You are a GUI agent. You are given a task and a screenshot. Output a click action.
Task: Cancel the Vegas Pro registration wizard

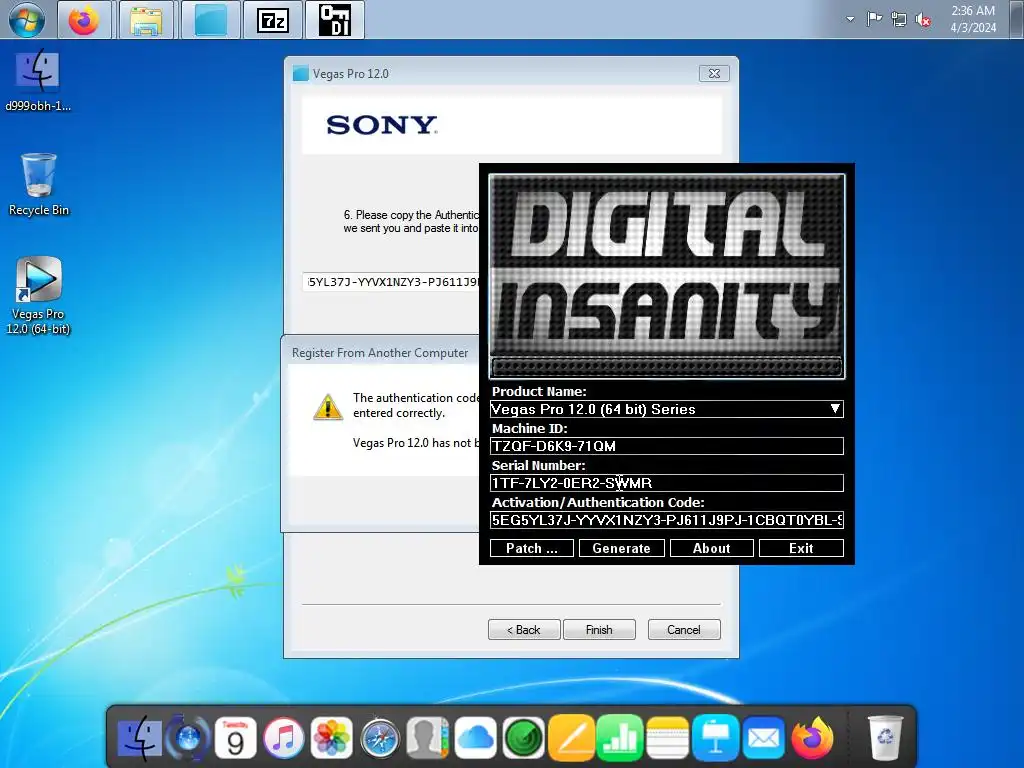[684, 630]
